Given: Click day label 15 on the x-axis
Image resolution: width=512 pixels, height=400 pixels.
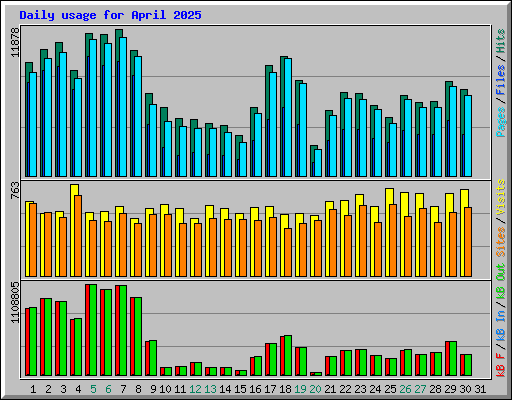Looking at the screenshot, I should pos(240,389).
